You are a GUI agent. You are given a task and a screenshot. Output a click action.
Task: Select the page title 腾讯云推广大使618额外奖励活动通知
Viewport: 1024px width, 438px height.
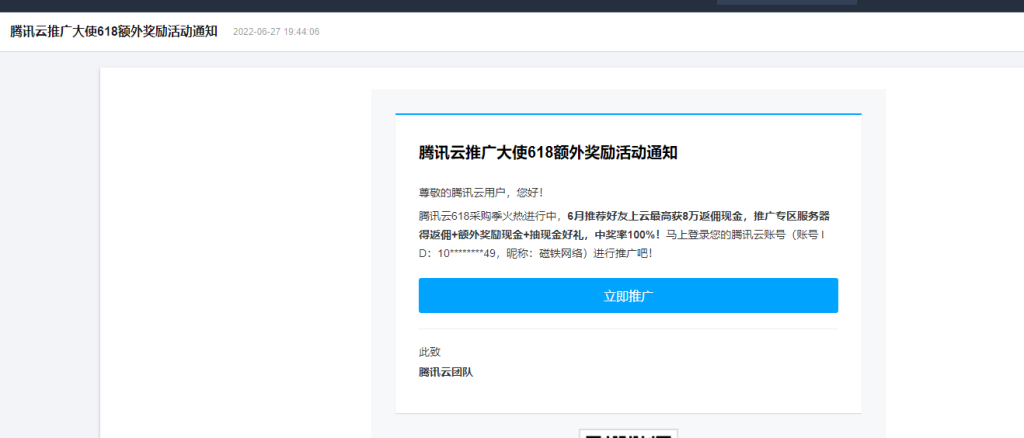[x=114, y=31]
